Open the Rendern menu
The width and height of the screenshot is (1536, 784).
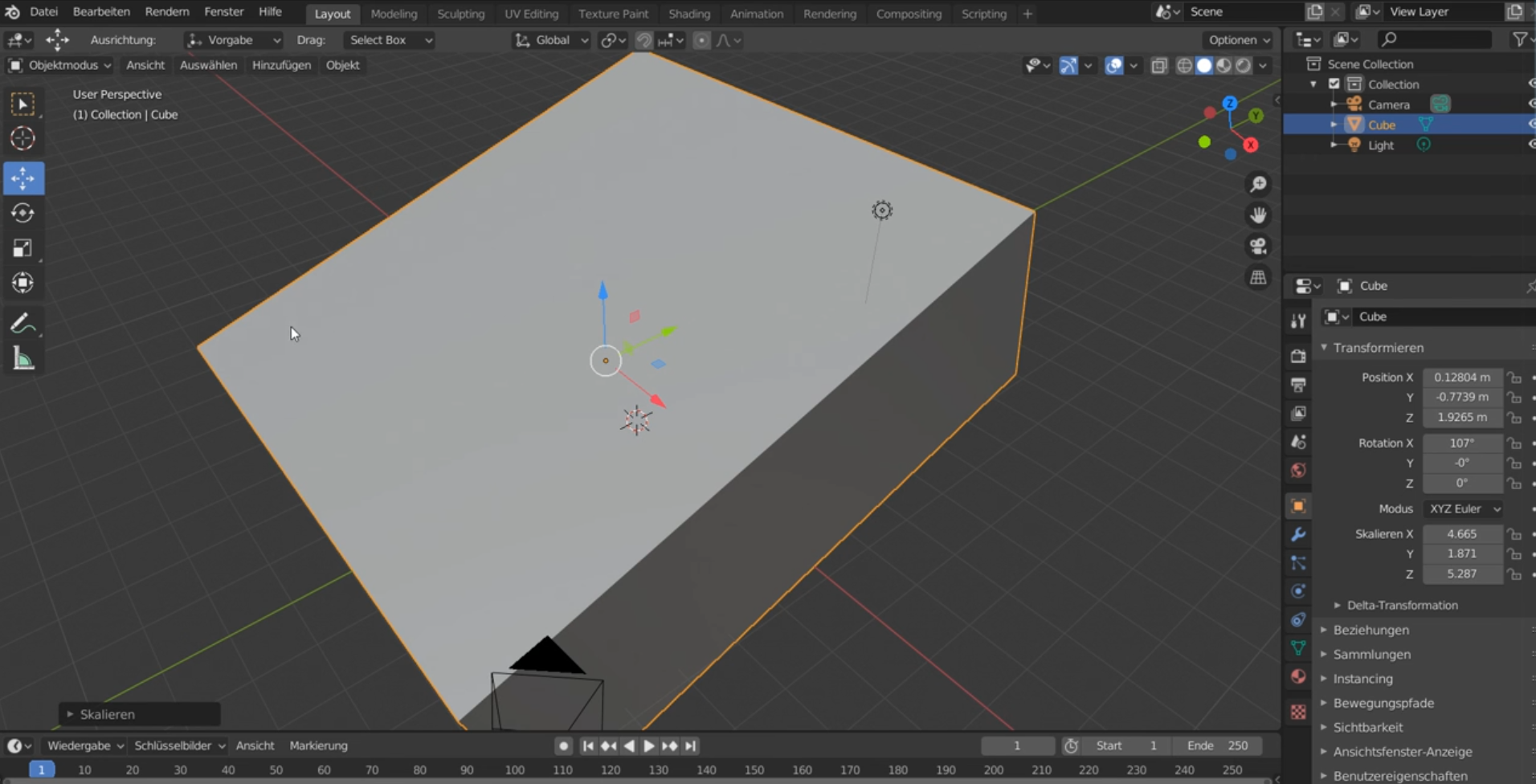[167, 11]
